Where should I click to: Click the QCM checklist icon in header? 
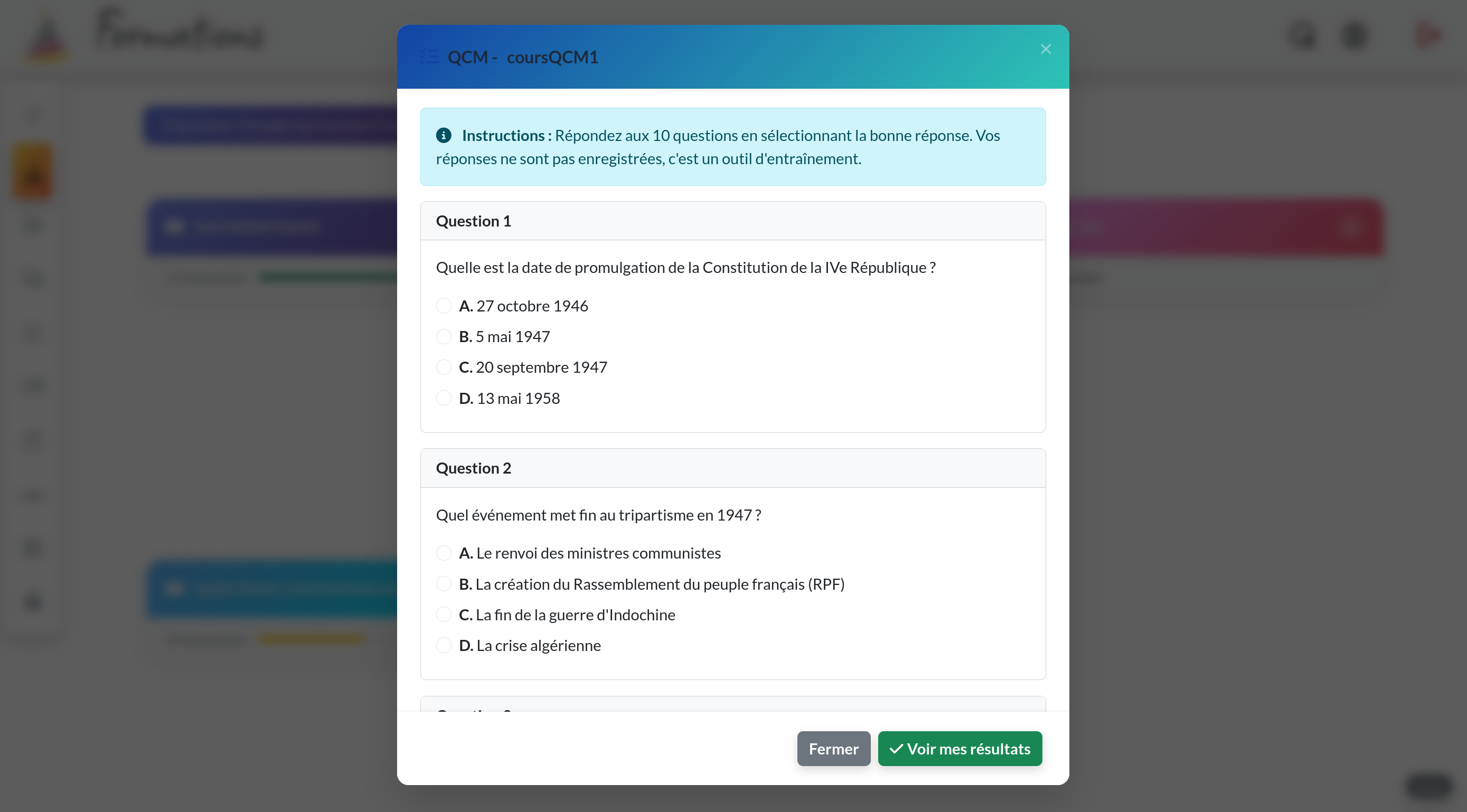click(429, 57)
